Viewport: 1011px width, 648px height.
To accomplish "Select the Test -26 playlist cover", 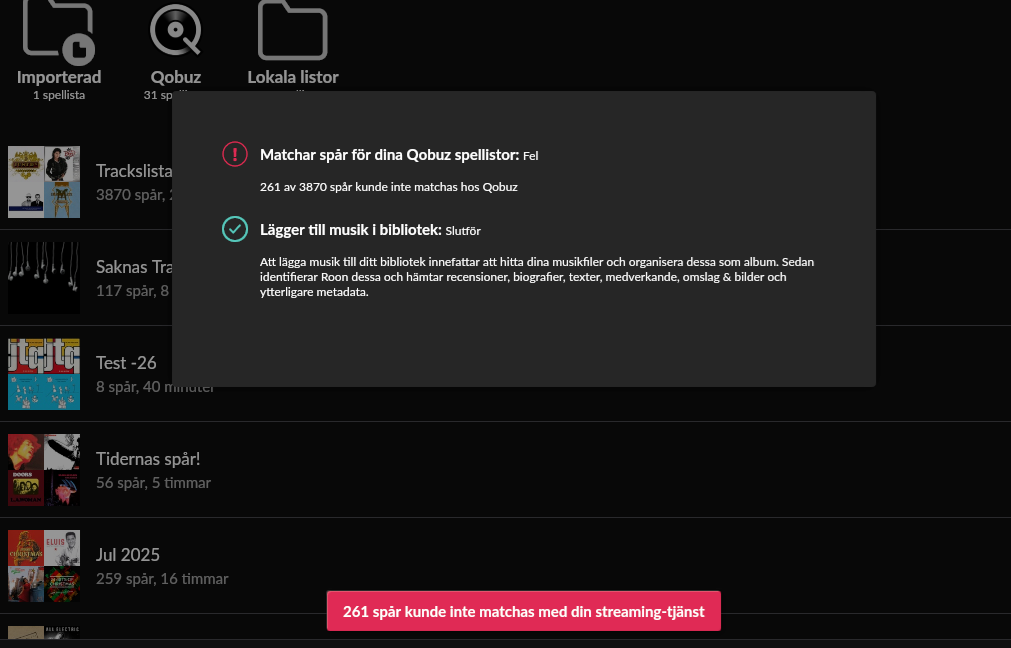I will (44, 374).
